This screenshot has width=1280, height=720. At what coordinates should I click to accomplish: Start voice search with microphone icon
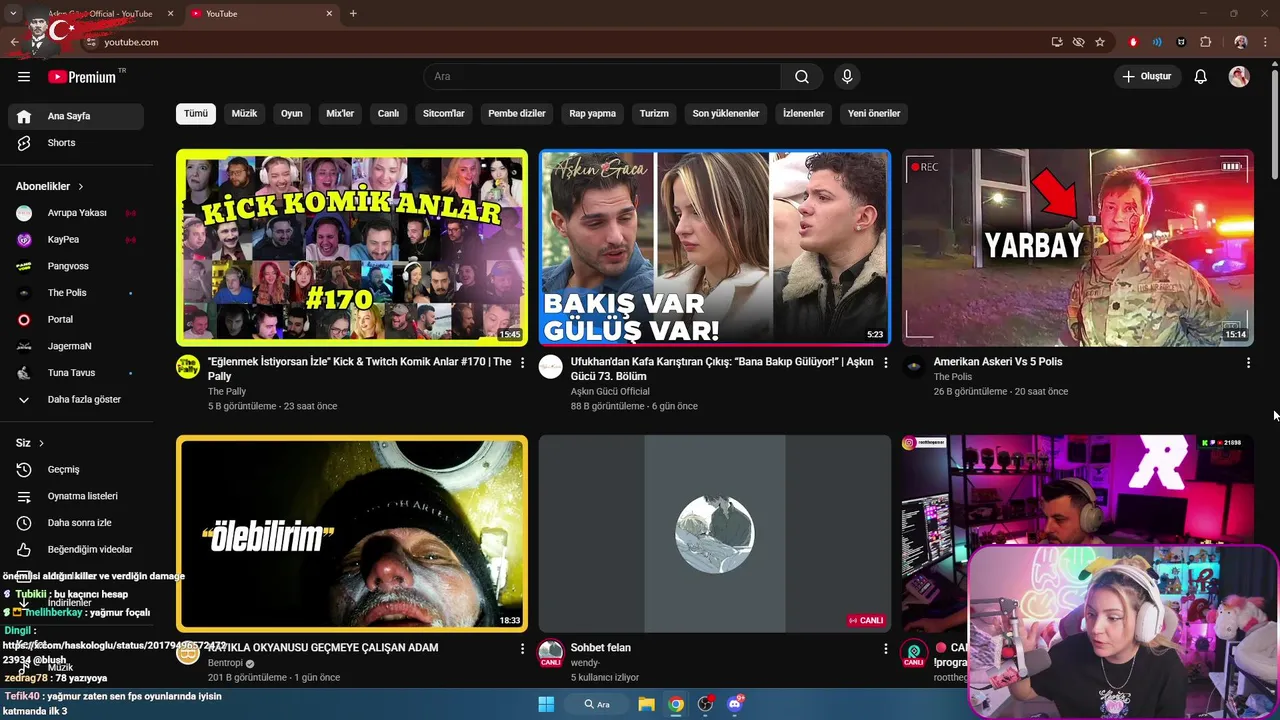(x=847, y=77)
